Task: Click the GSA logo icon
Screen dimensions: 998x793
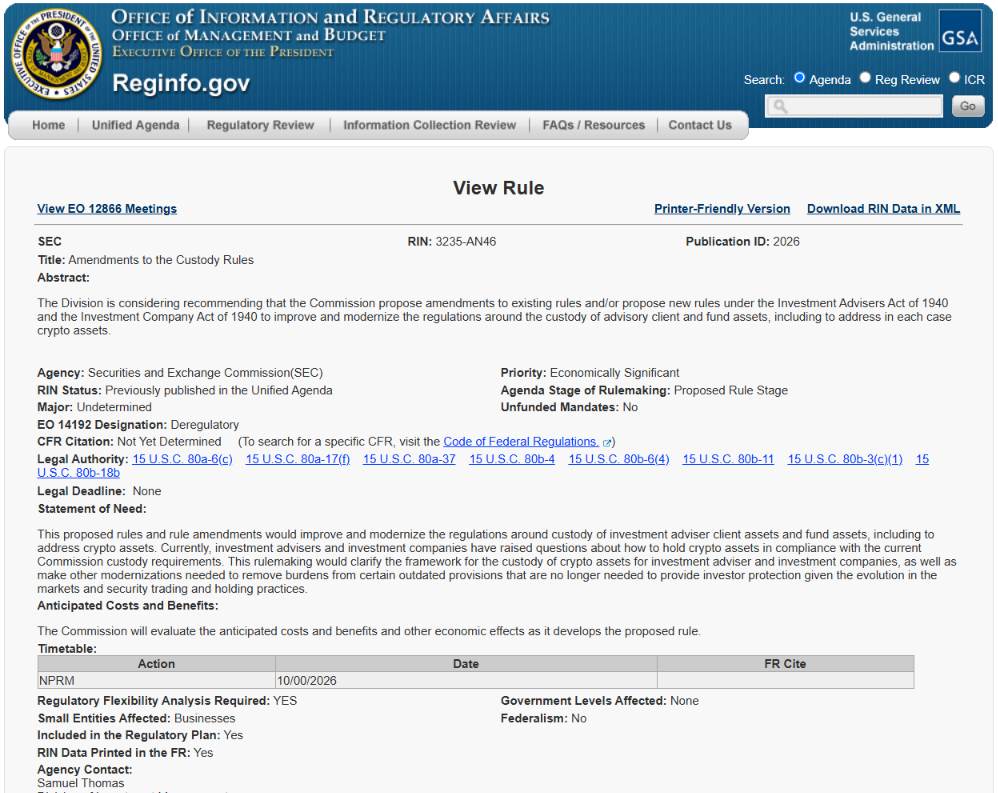Action: [960, 31]
